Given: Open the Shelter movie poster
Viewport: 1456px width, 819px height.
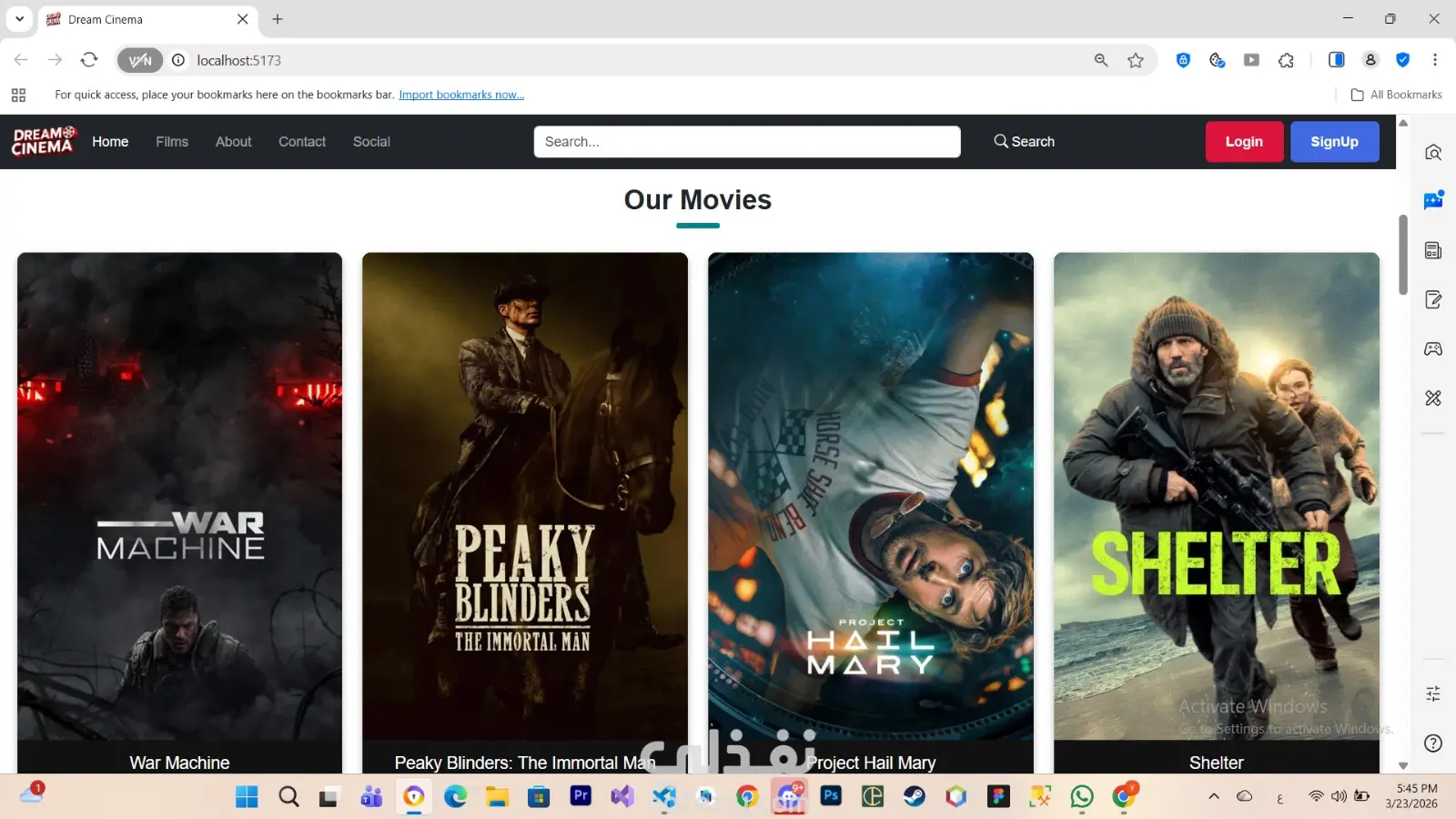Looking at the screenshot, I should point(1217,496).
